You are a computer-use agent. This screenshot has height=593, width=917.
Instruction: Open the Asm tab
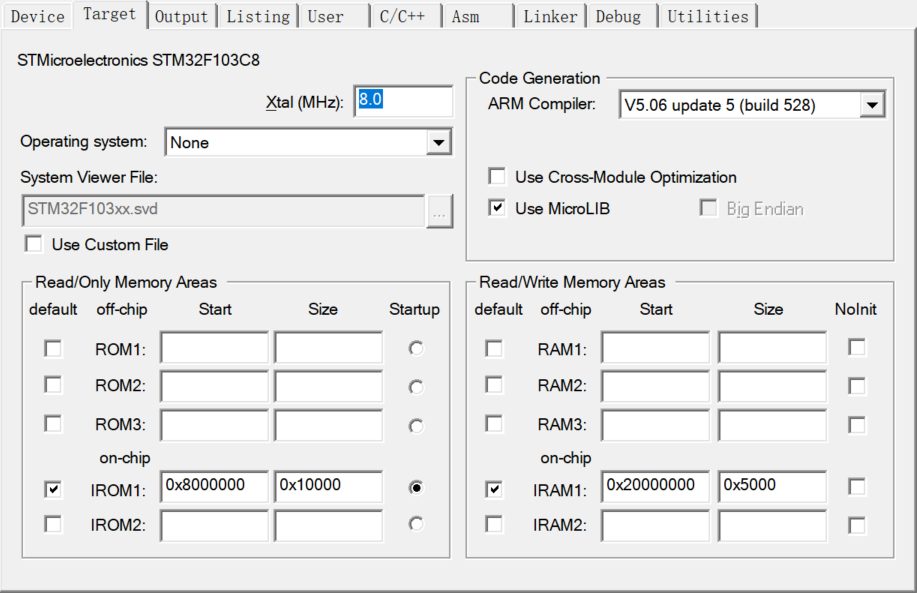pyautogui.click(x=478, y=16)
